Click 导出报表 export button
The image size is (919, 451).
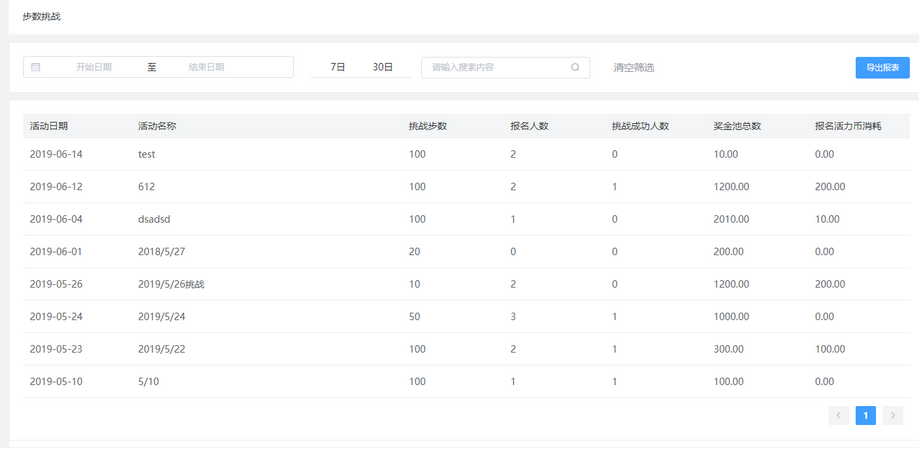pyautogui.click(x=882, y=67)
